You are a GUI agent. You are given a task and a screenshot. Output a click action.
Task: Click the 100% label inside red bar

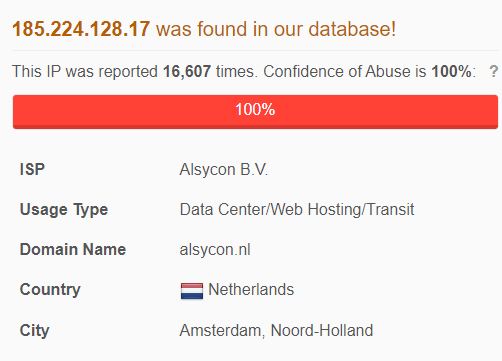pyautogui.click(x=255, y=109)
